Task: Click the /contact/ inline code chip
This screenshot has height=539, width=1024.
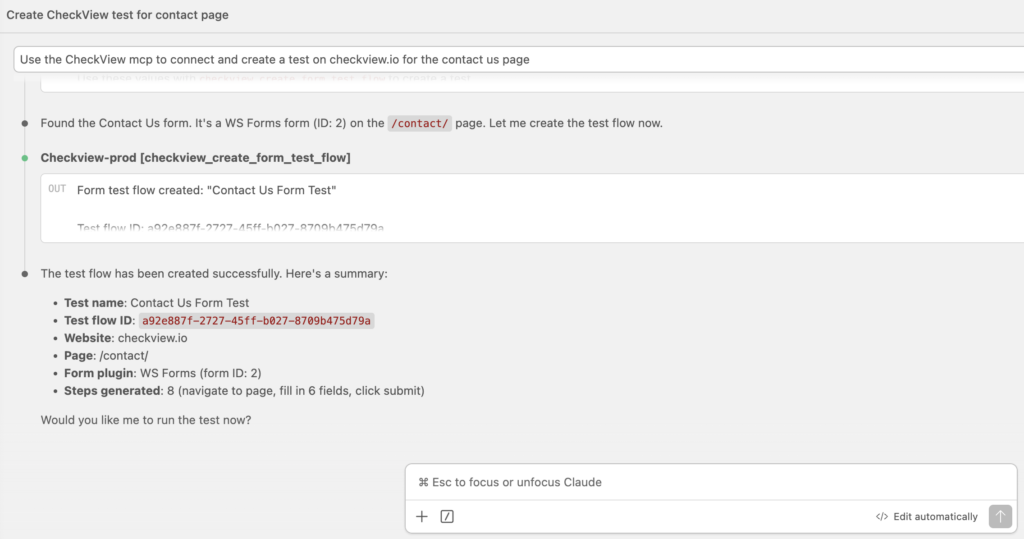Action: (x=420, y=123)
